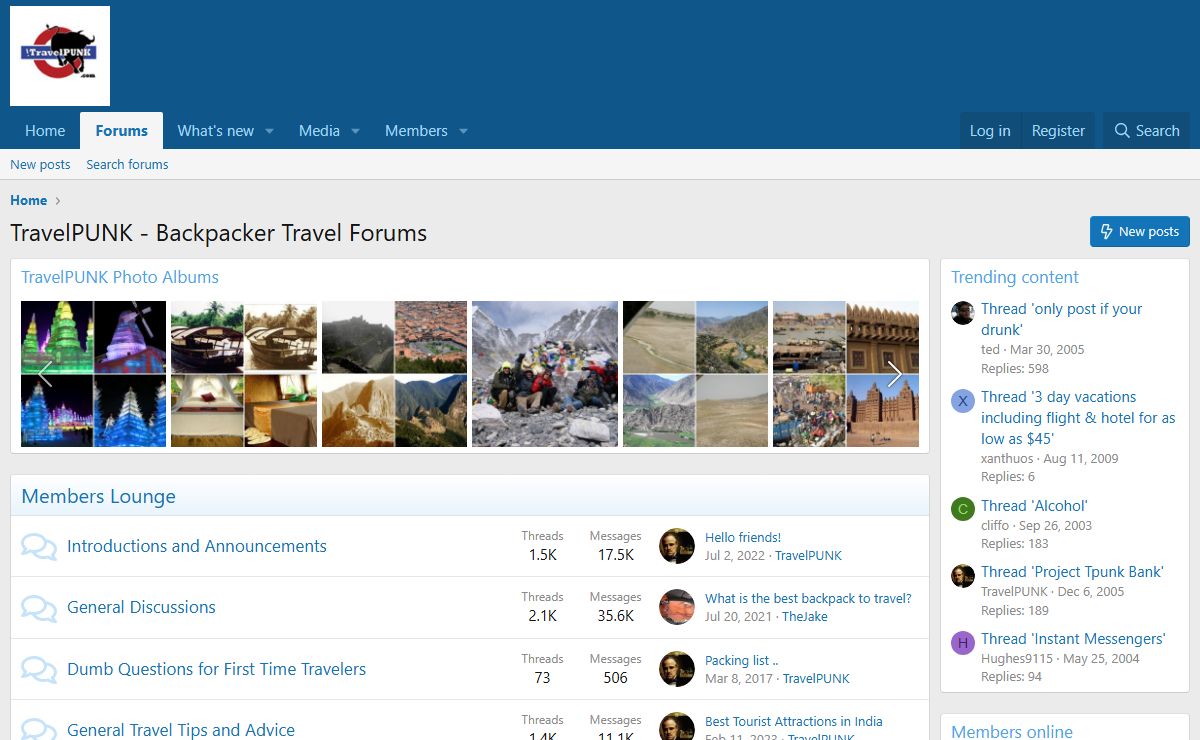
Task: Open the Introductions and Announcements forum icon
Action: click(x=39, y=547)
